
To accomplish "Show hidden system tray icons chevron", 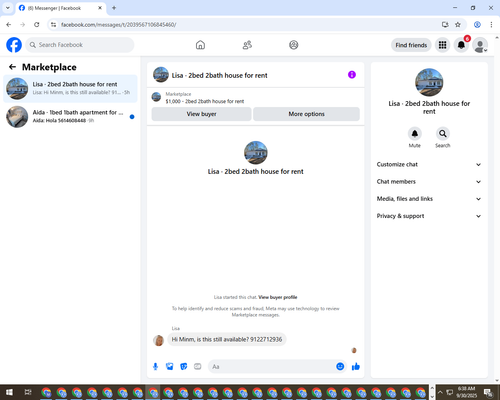I will tap(440, 392).
